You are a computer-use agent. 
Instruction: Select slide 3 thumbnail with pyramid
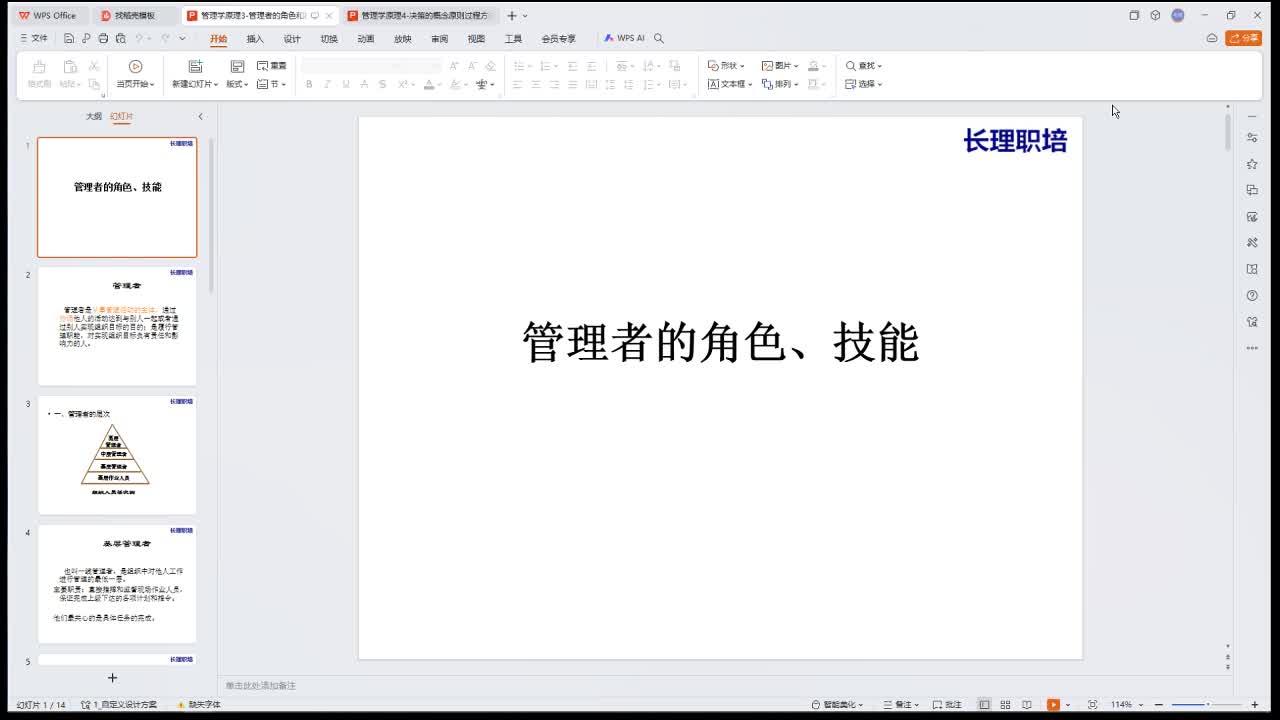pyautogui.click(x=117, y=455)
